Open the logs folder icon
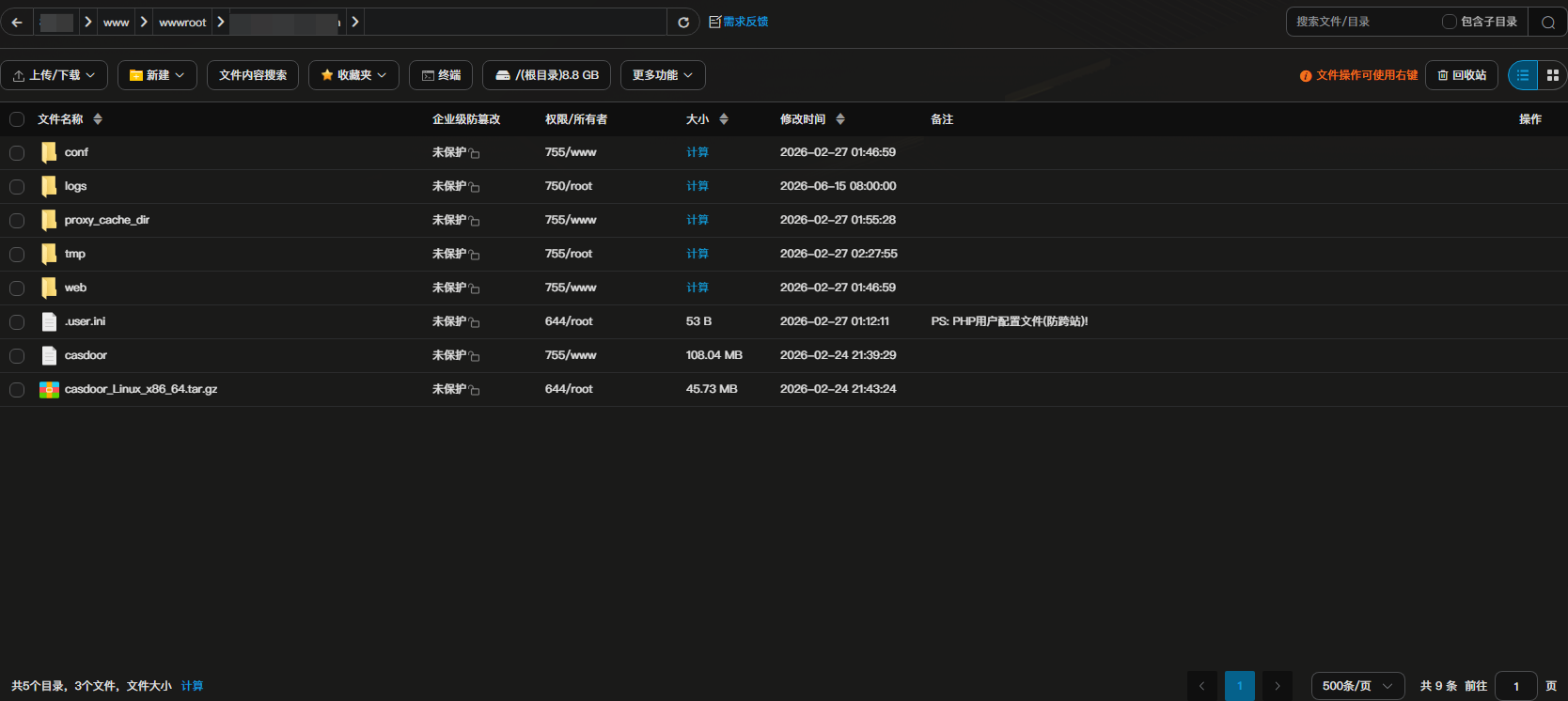The height and width of the screenshot is (701, 1568). (49, 186)
